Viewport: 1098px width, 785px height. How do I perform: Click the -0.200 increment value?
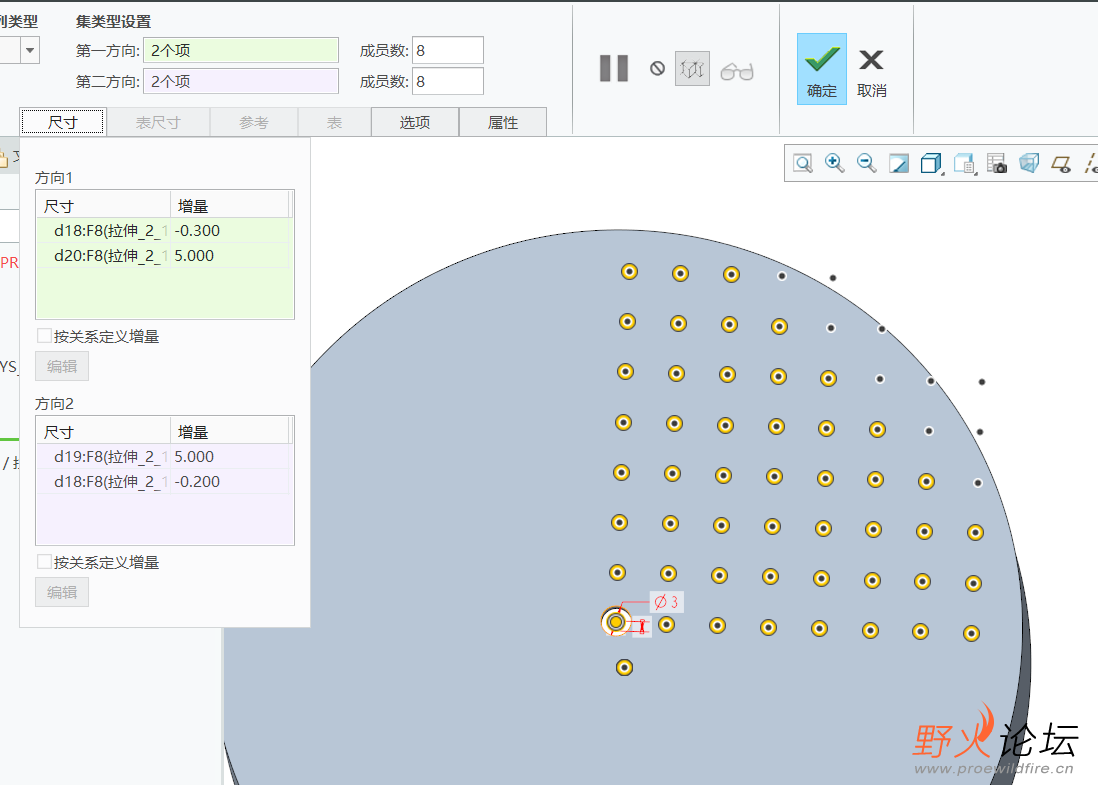197,482
